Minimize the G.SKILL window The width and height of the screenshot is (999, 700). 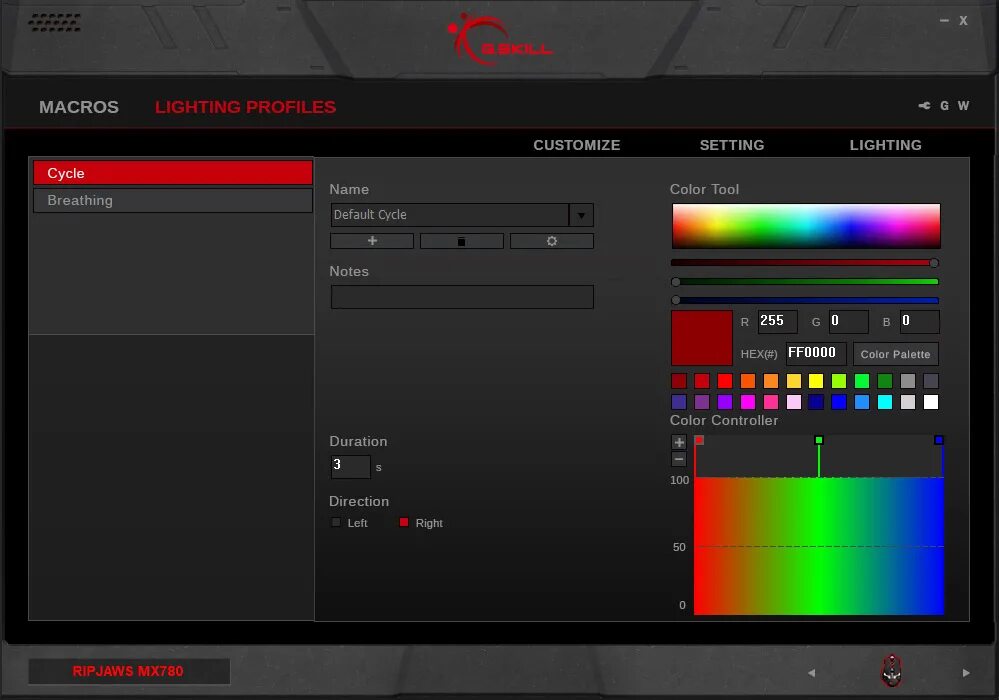[x=944, y=20]
